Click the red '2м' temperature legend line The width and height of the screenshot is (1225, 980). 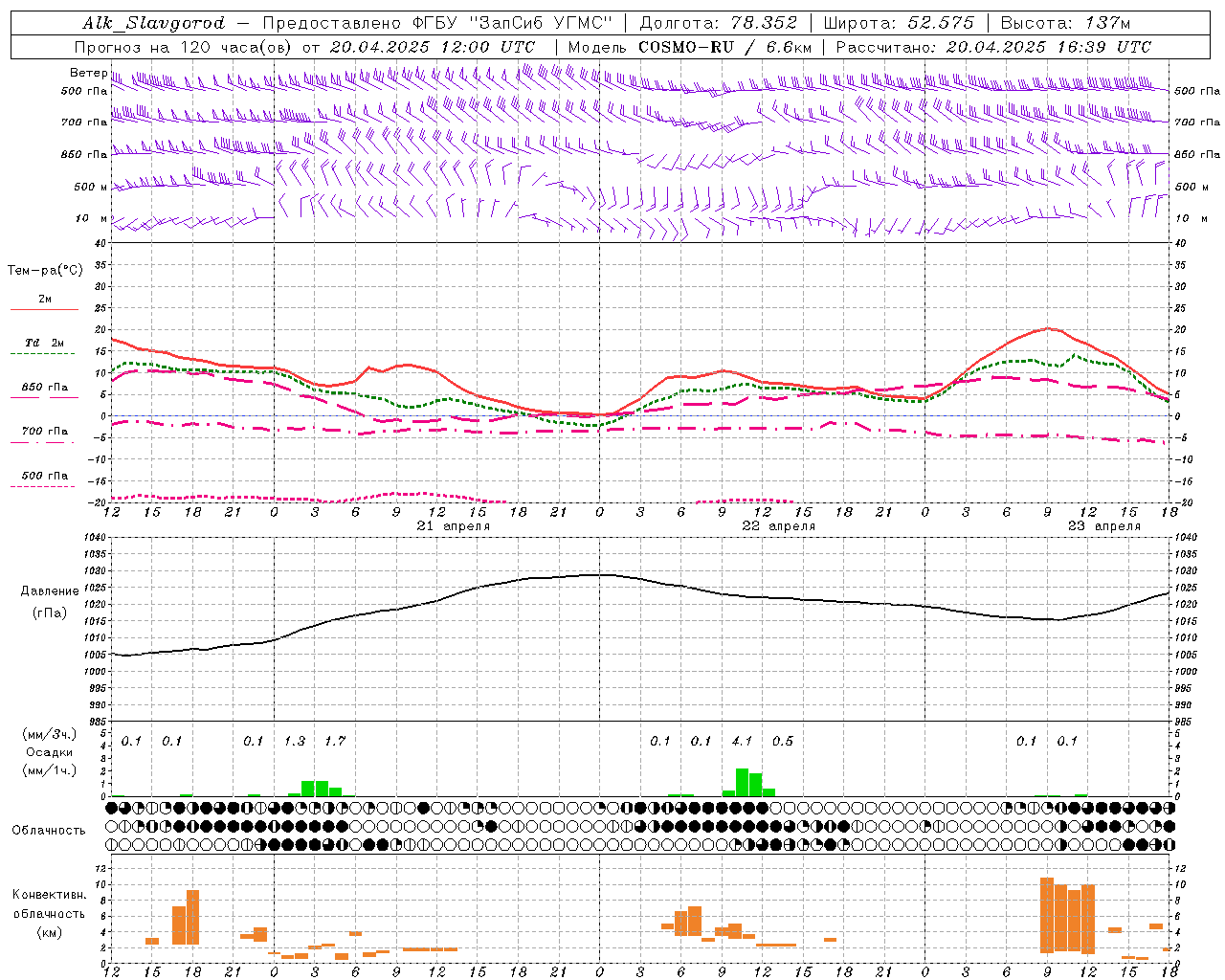[44, 309]
